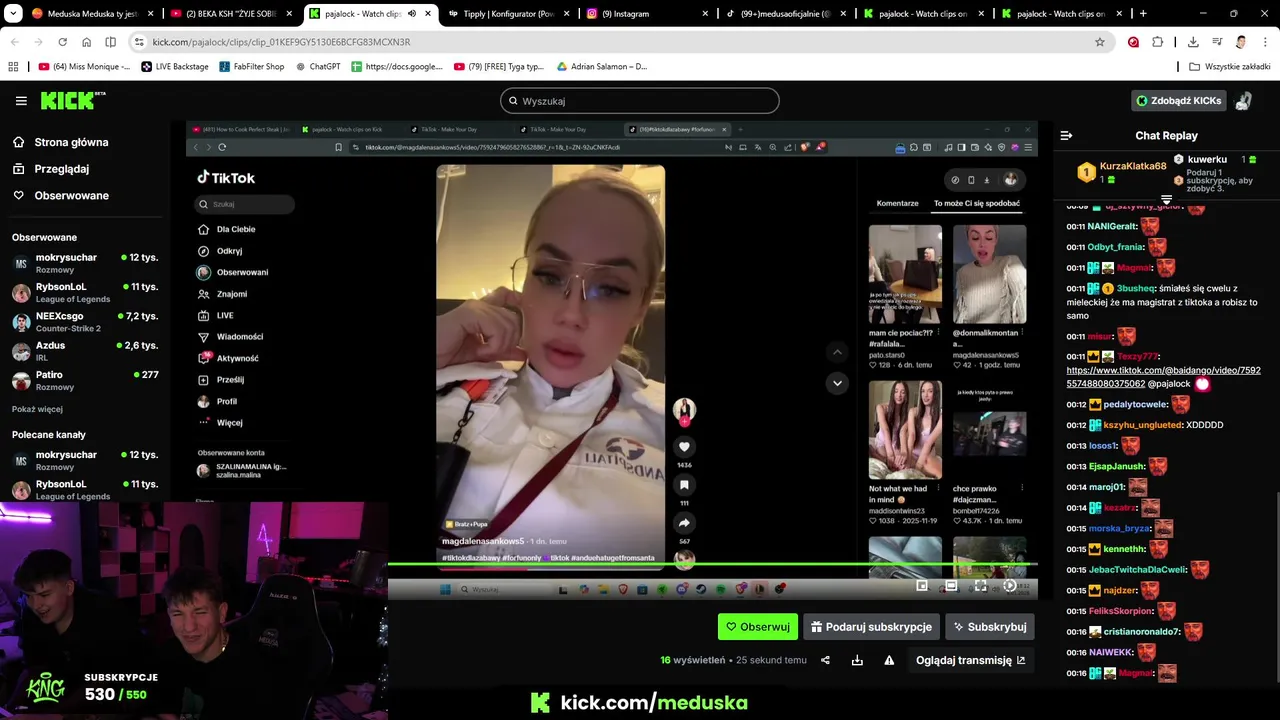
Task: Open Azdus IRL channel
Action: pyautogui.click(x=85, y=351)
